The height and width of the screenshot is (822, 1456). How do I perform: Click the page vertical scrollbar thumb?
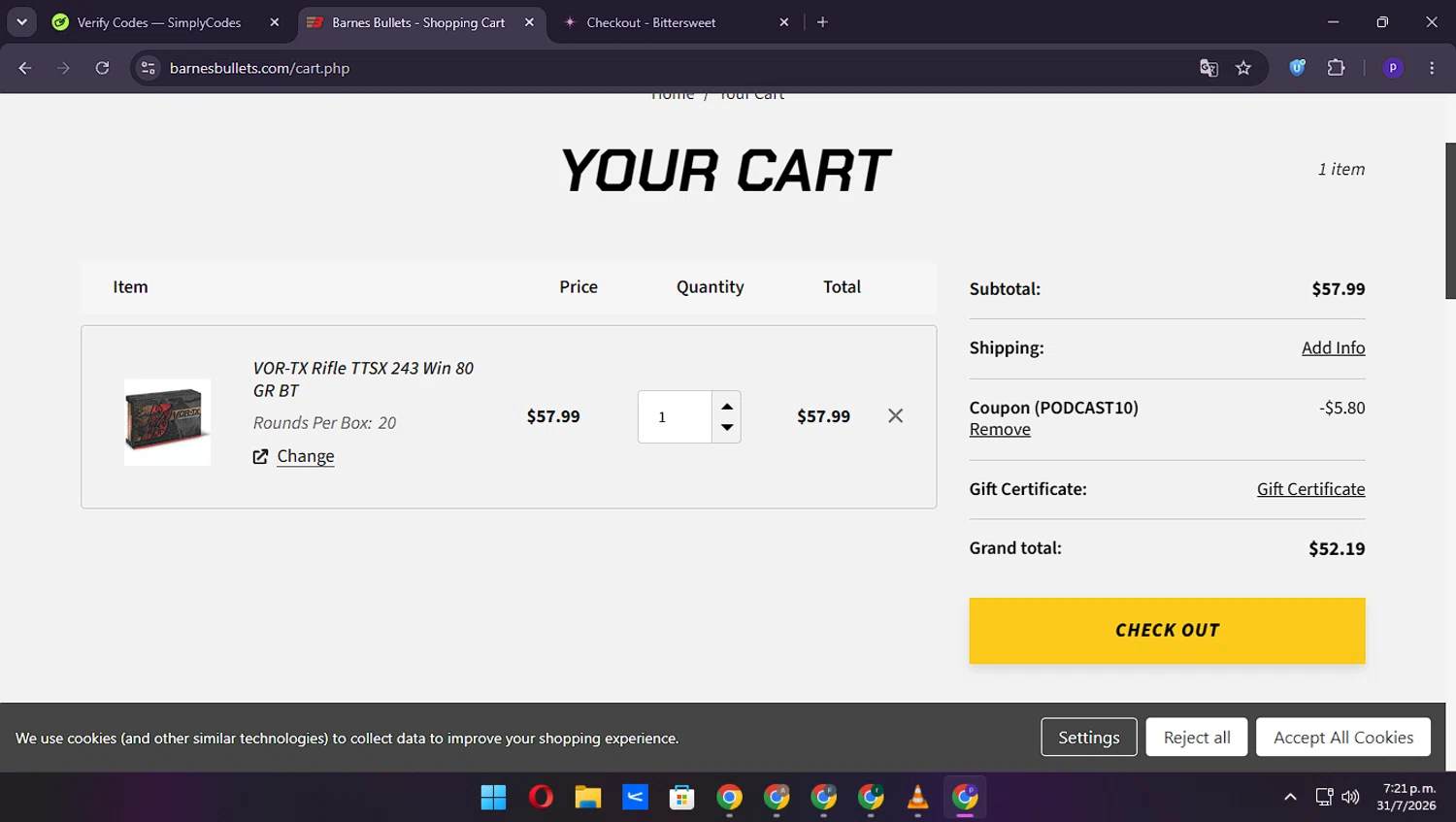(x=1450, y=220)
